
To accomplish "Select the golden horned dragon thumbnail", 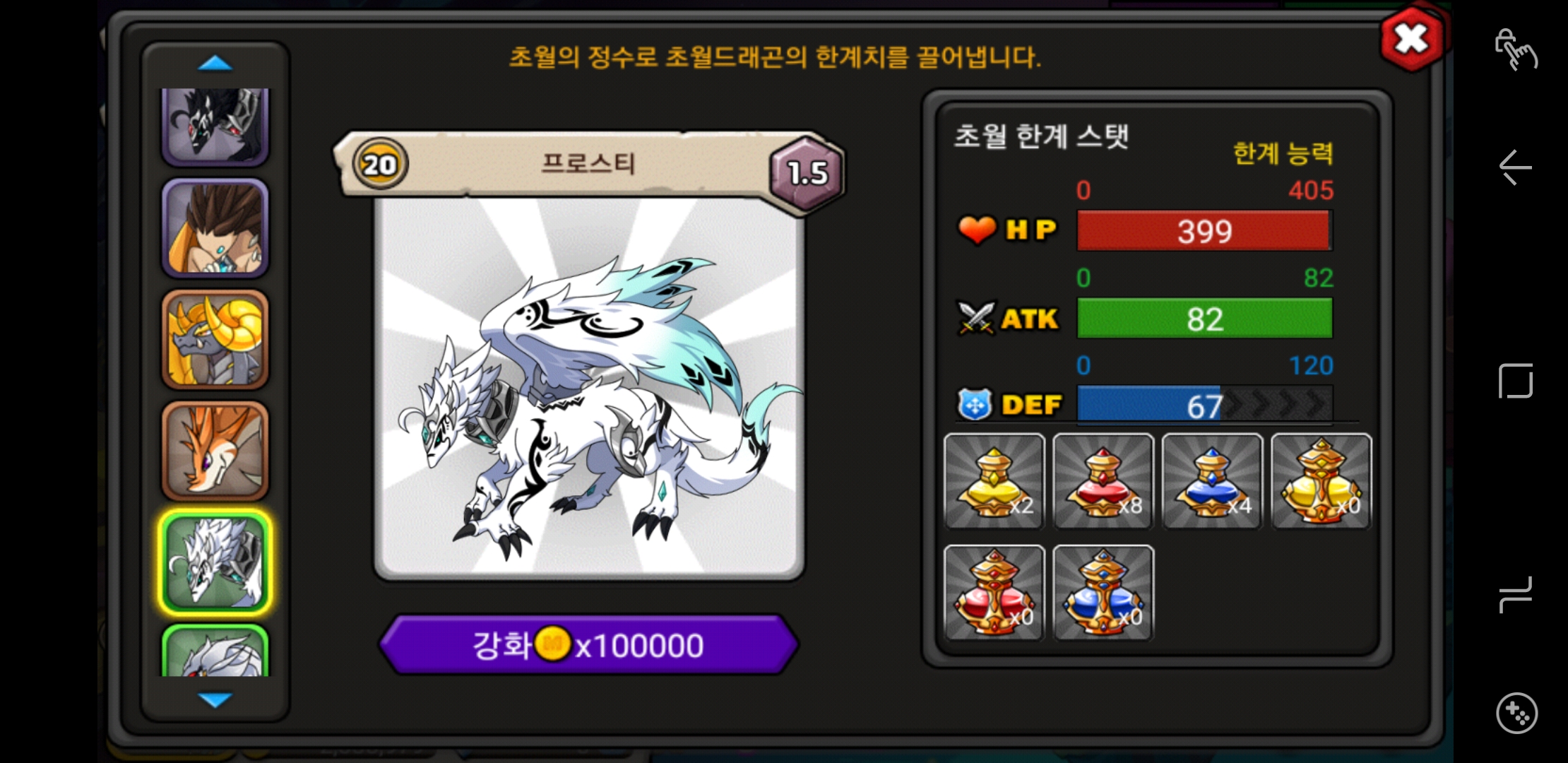I will point(215,340).
